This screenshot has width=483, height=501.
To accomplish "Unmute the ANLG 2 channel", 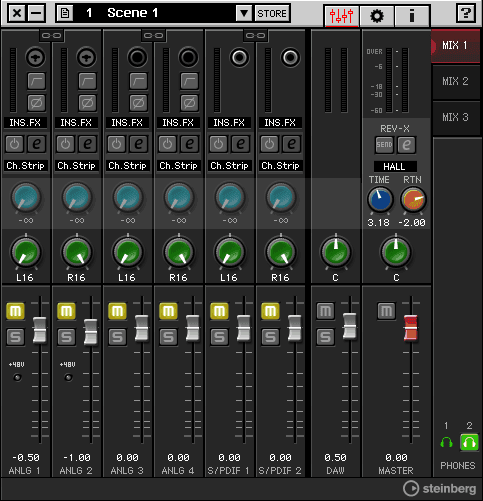I will click(x=66, y=311).
